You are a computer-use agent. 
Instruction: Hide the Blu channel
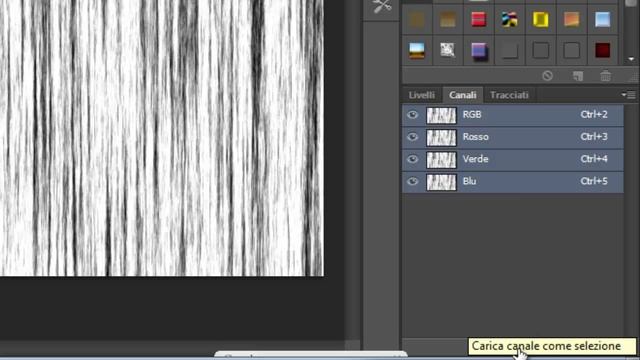pyautogui.click(x=412, y=181)
